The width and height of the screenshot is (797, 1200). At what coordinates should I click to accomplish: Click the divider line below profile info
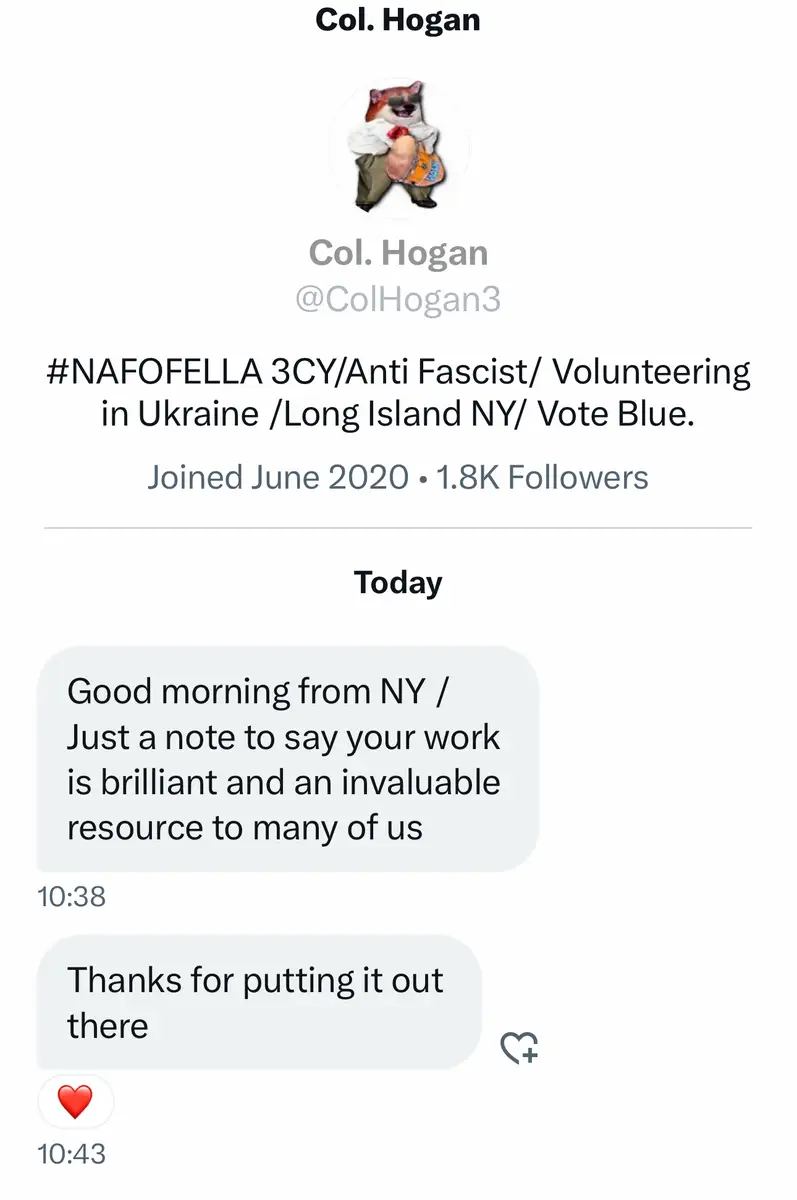pyautogui.click(x=398, y=527)
